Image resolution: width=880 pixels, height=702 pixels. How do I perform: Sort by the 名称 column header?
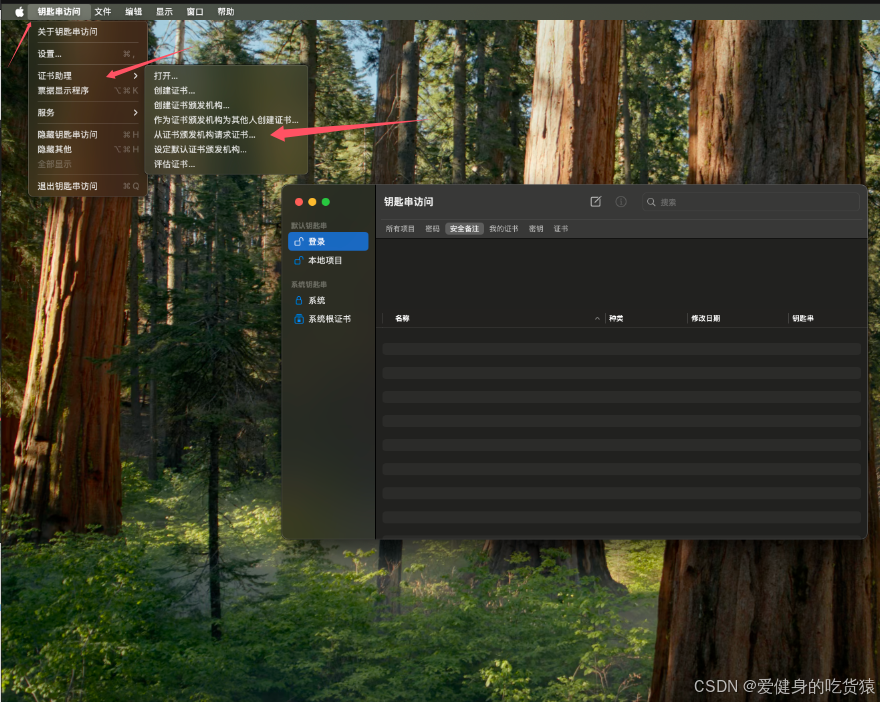402,318
